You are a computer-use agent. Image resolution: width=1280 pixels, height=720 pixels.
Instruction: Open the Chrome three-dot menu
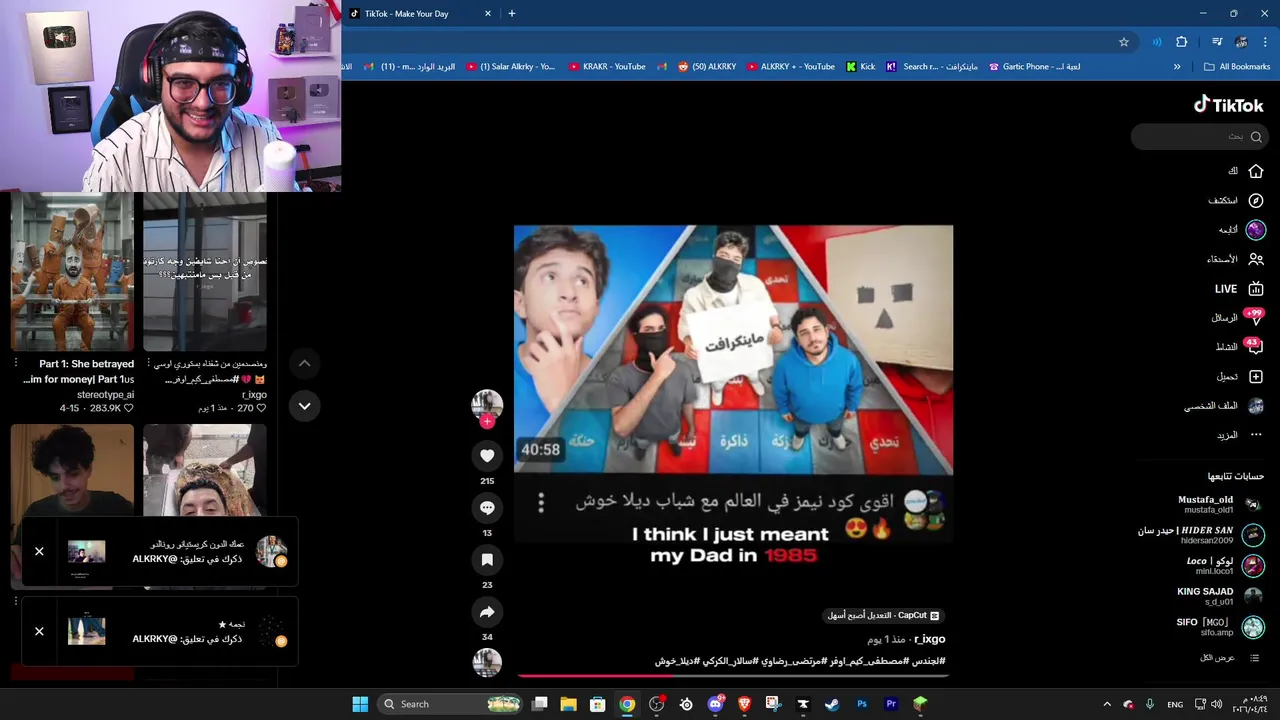point(1265,42)
